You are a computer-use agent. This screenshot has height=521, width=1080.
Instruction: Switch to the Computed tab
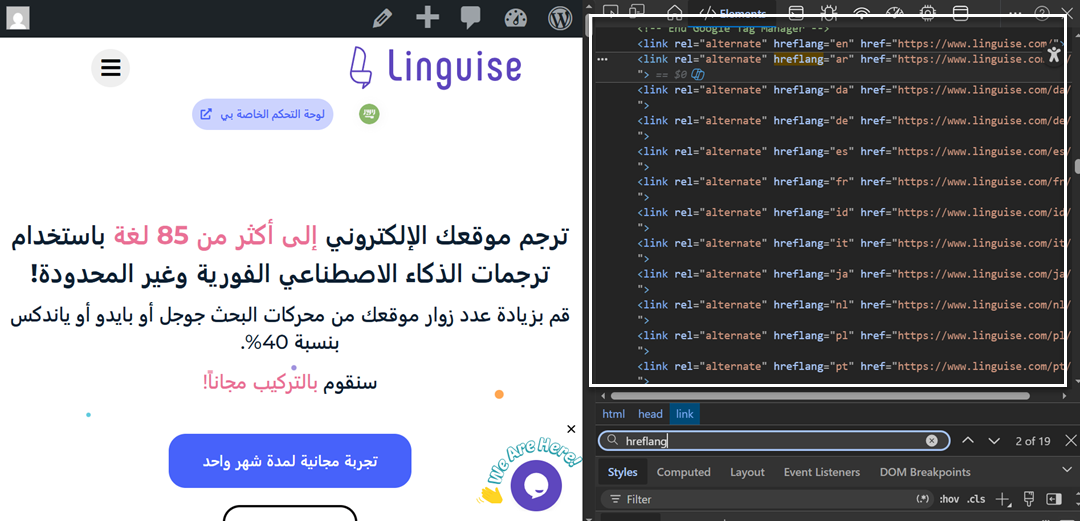(x=683, y=472)
